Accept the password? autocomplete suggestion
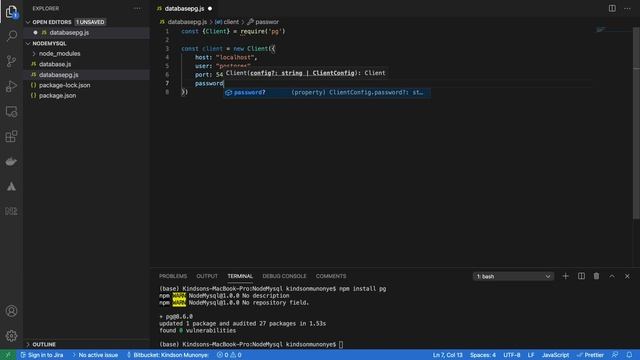 click(326, 92)
